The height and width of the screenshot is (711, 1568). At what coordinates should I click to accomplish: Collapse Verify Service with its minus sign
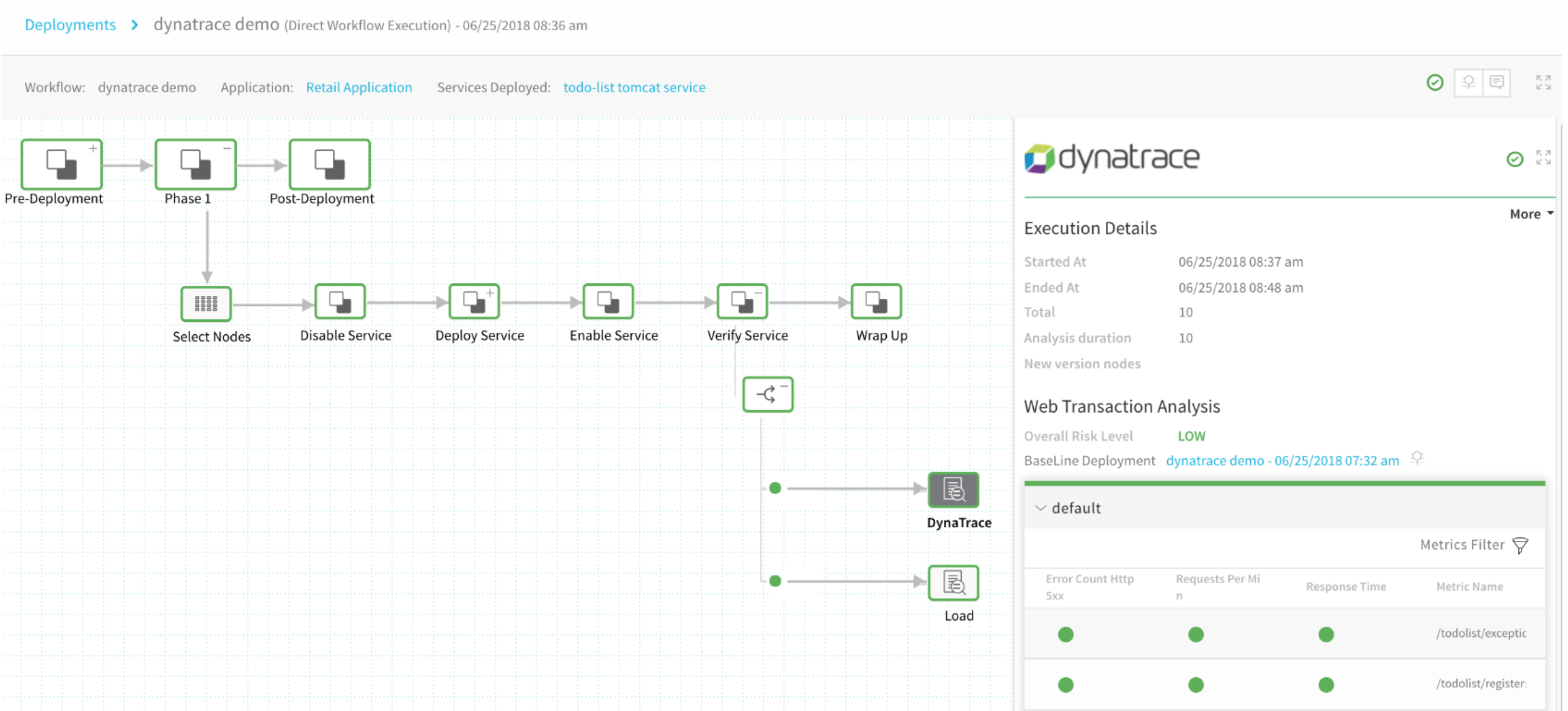coord(759,293)
